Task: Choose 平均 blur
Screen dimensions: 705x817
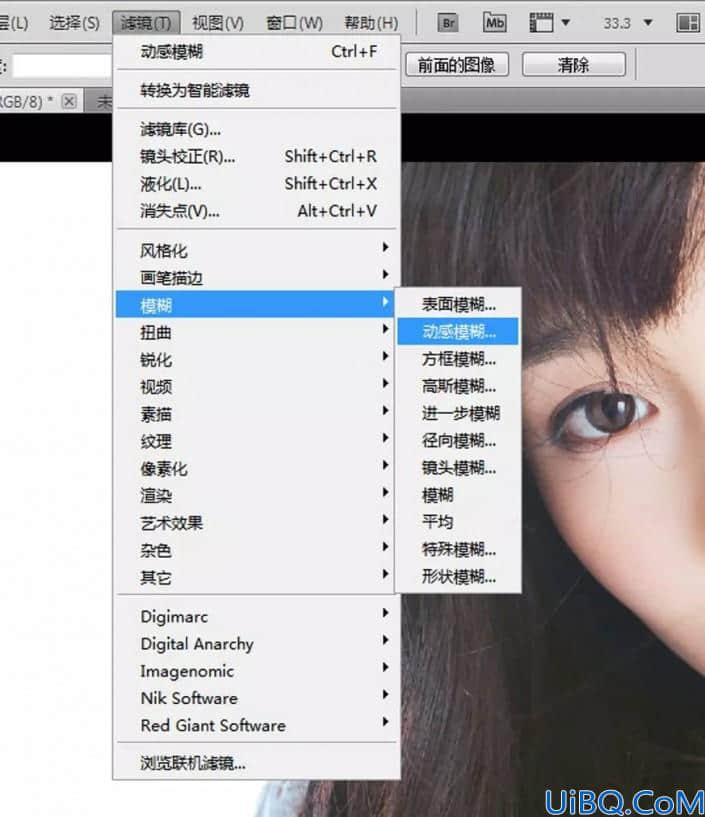Action: click(x=458, y=522)
